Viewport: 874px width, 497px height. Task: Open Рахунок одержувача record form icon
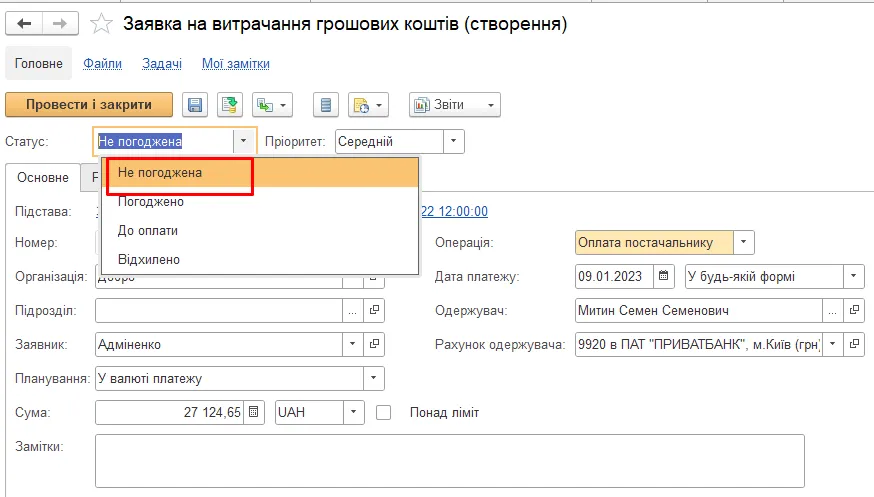point(854,344)
